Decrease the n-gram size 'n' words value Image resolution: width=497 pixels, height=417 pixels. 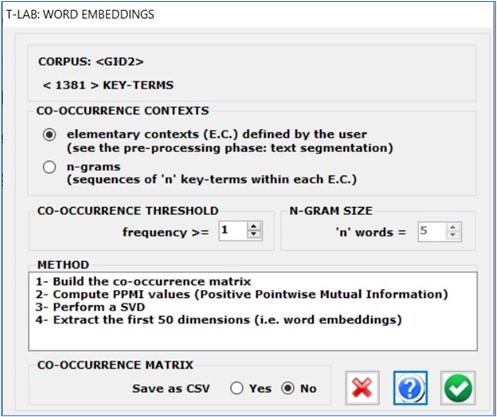click(x=453, y=235)
